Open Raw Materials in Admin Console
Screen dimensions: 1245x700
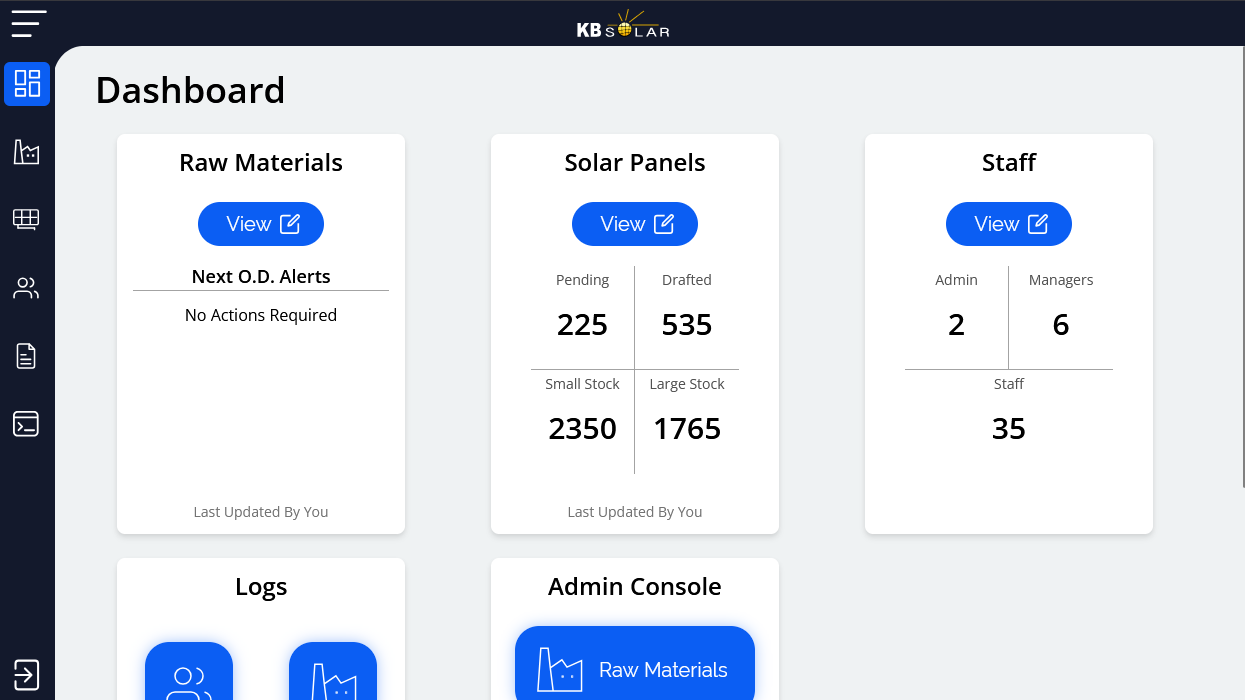point(635,664)
